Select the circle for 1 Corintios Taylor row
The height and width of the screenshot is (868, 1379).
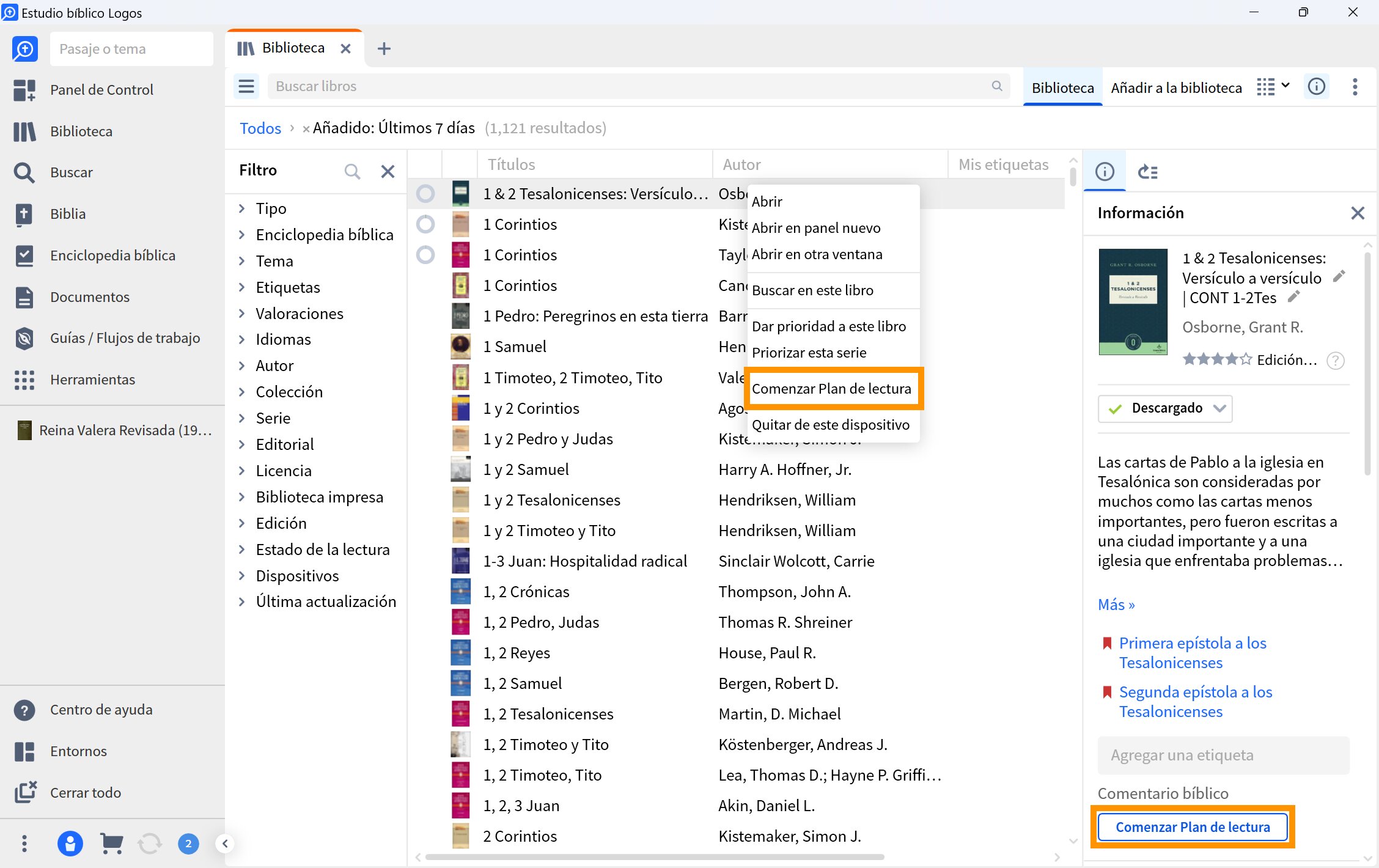pyautogui.click(x=425, y=255)
